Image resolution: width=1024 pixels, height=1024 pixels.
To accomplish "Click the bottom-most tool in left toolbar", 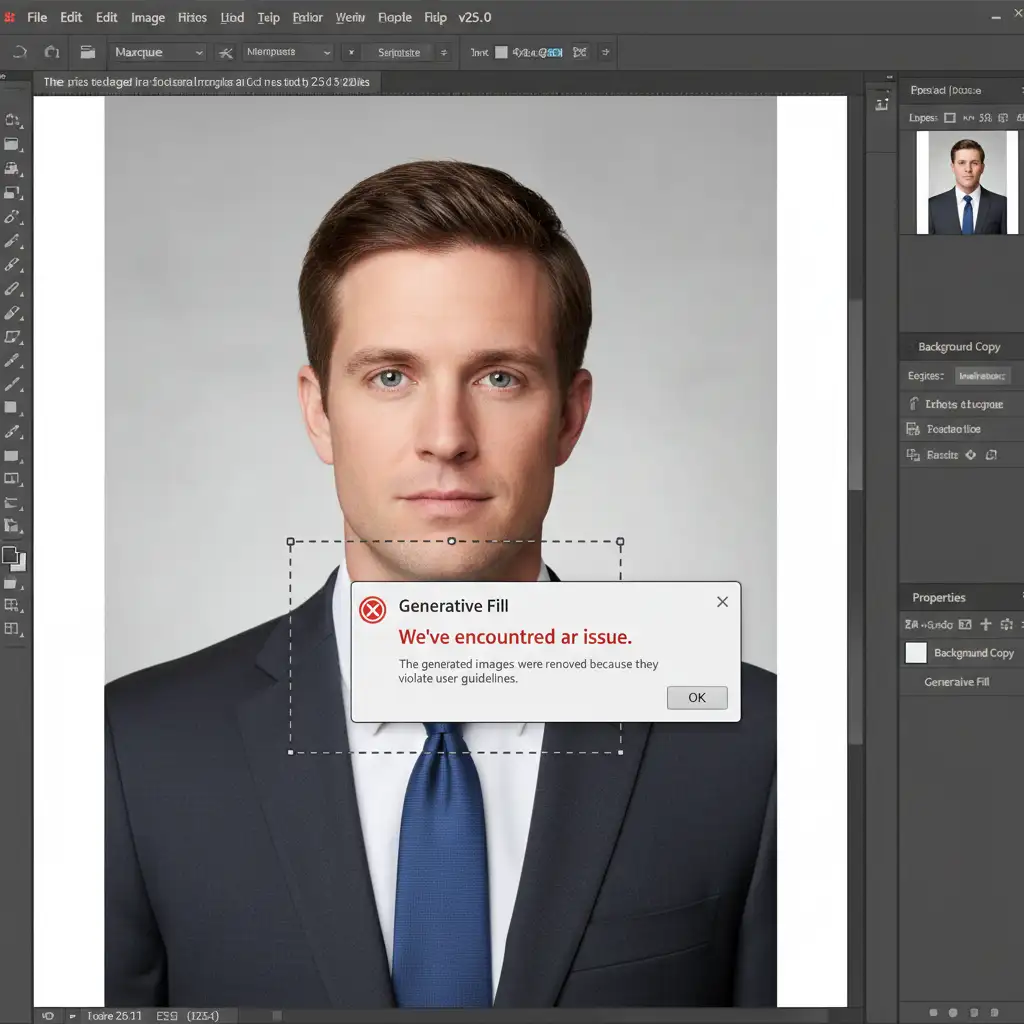I will click(12, 629).
